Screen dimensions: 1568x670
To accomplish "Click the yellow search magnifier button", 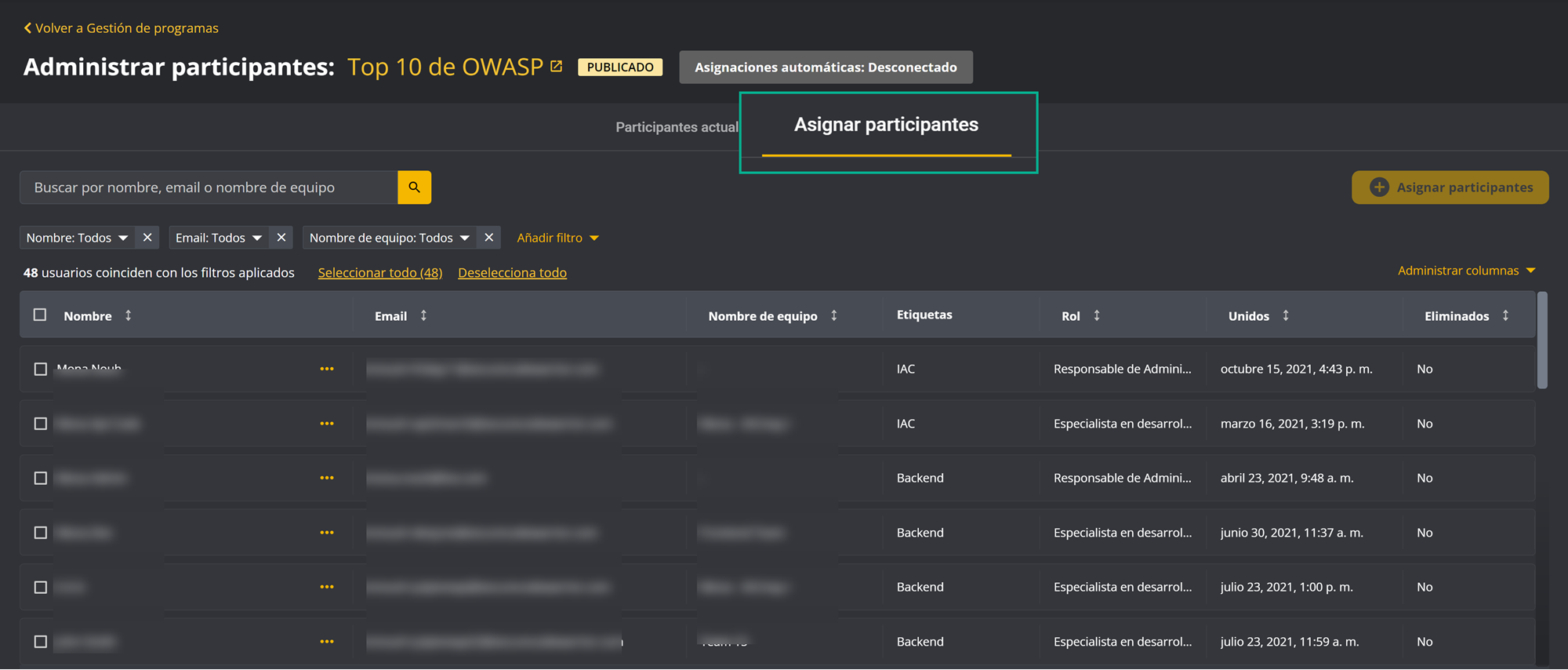I will pos(414,188).
